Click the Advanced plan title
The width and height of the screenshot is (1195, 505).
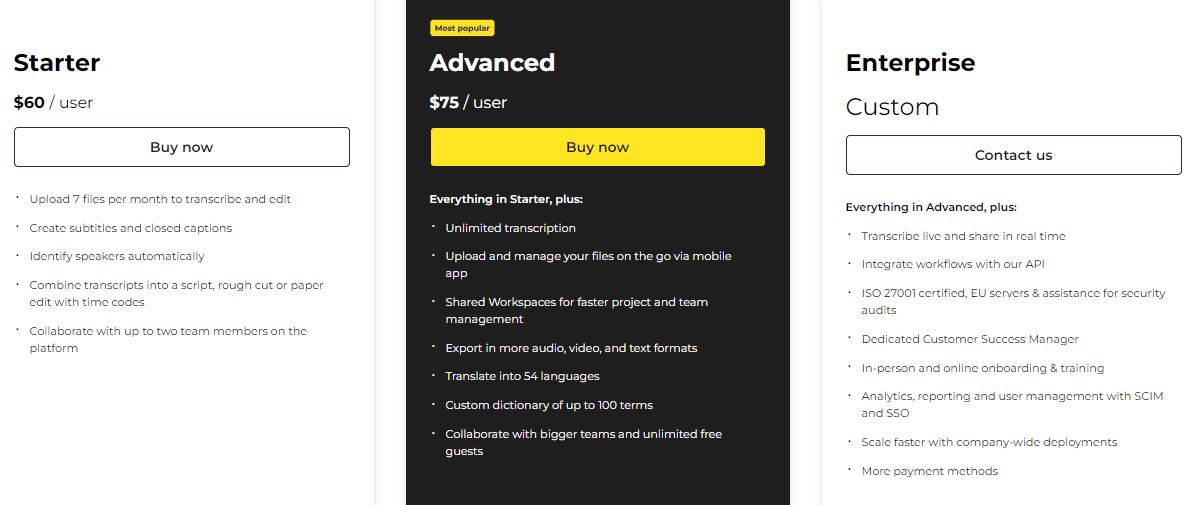(492, 63)
